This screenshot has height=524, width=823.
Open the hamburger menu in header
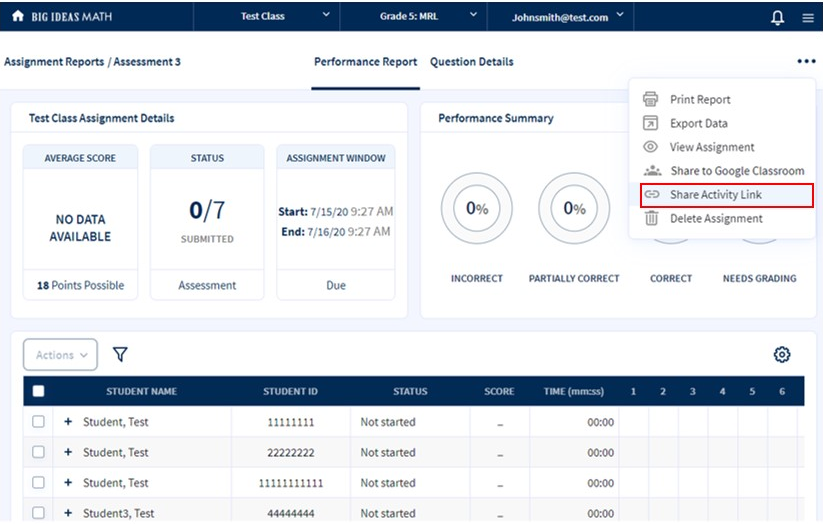808,18
